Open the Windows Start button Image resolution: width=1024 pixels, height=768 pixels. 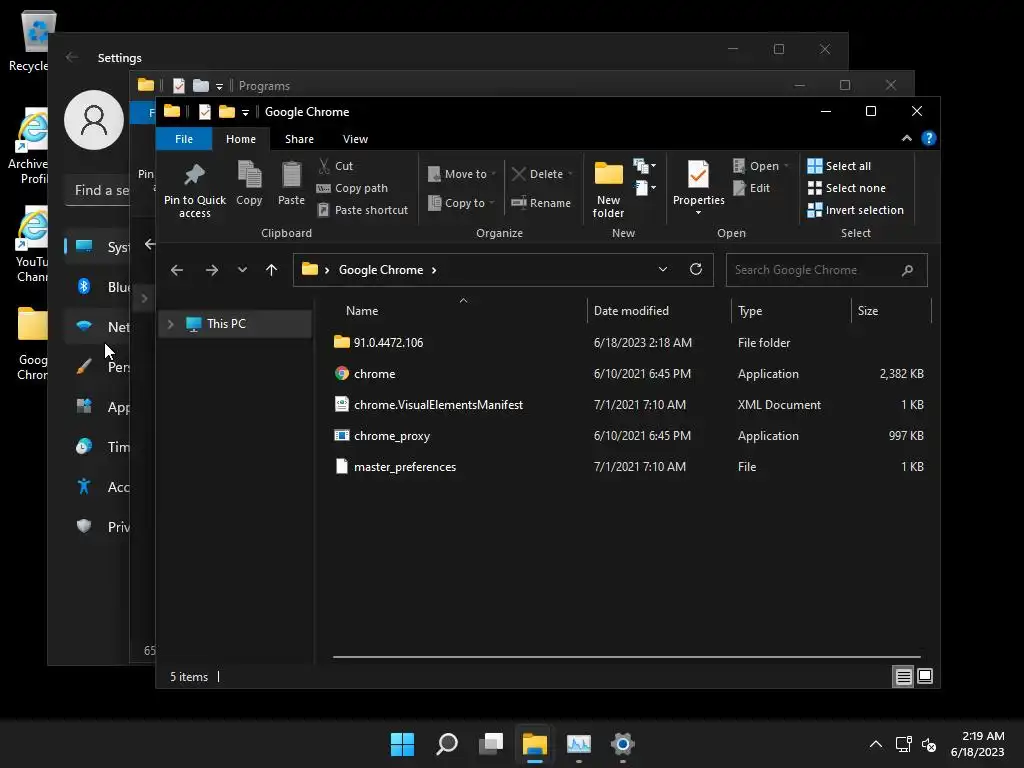coord(402,744)
